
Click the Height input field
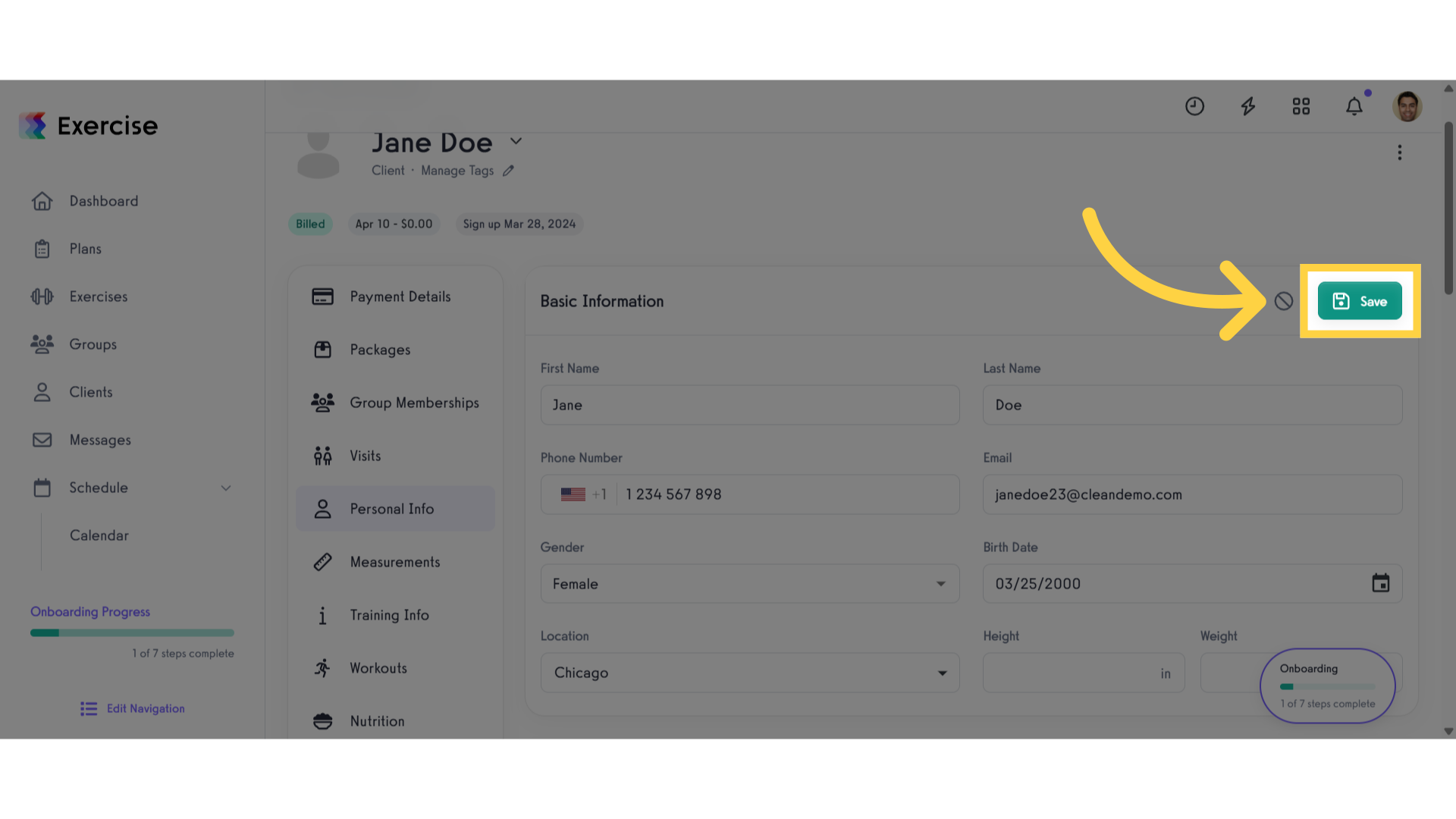1084,673
